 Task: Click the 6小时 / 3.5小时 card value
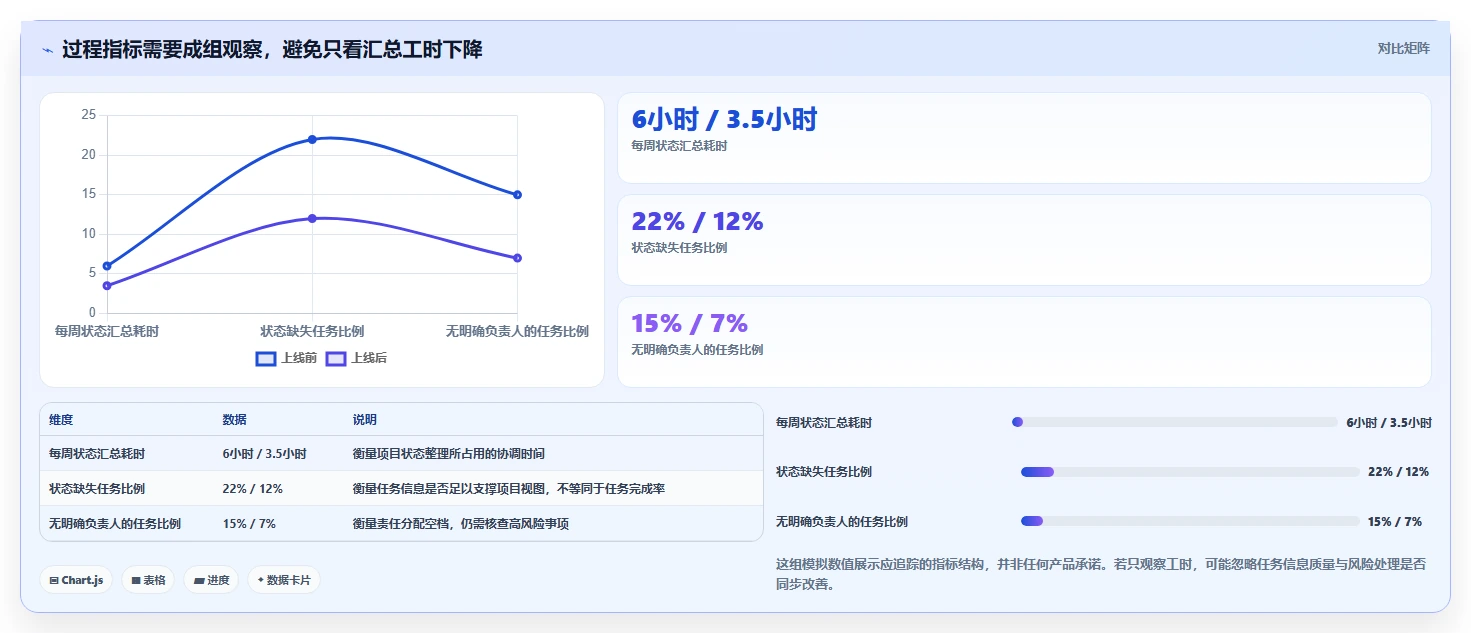[724, 119]
